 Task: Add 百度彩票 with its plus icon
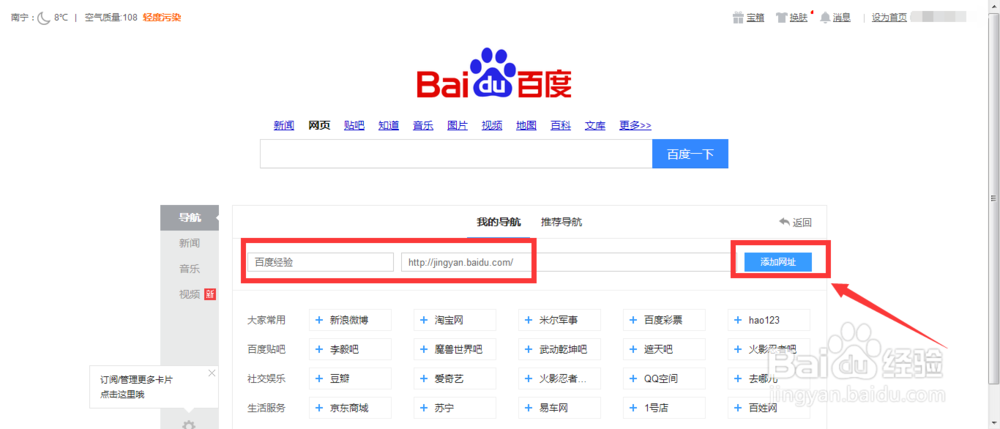pyautogui.click(x=633, y=320)
